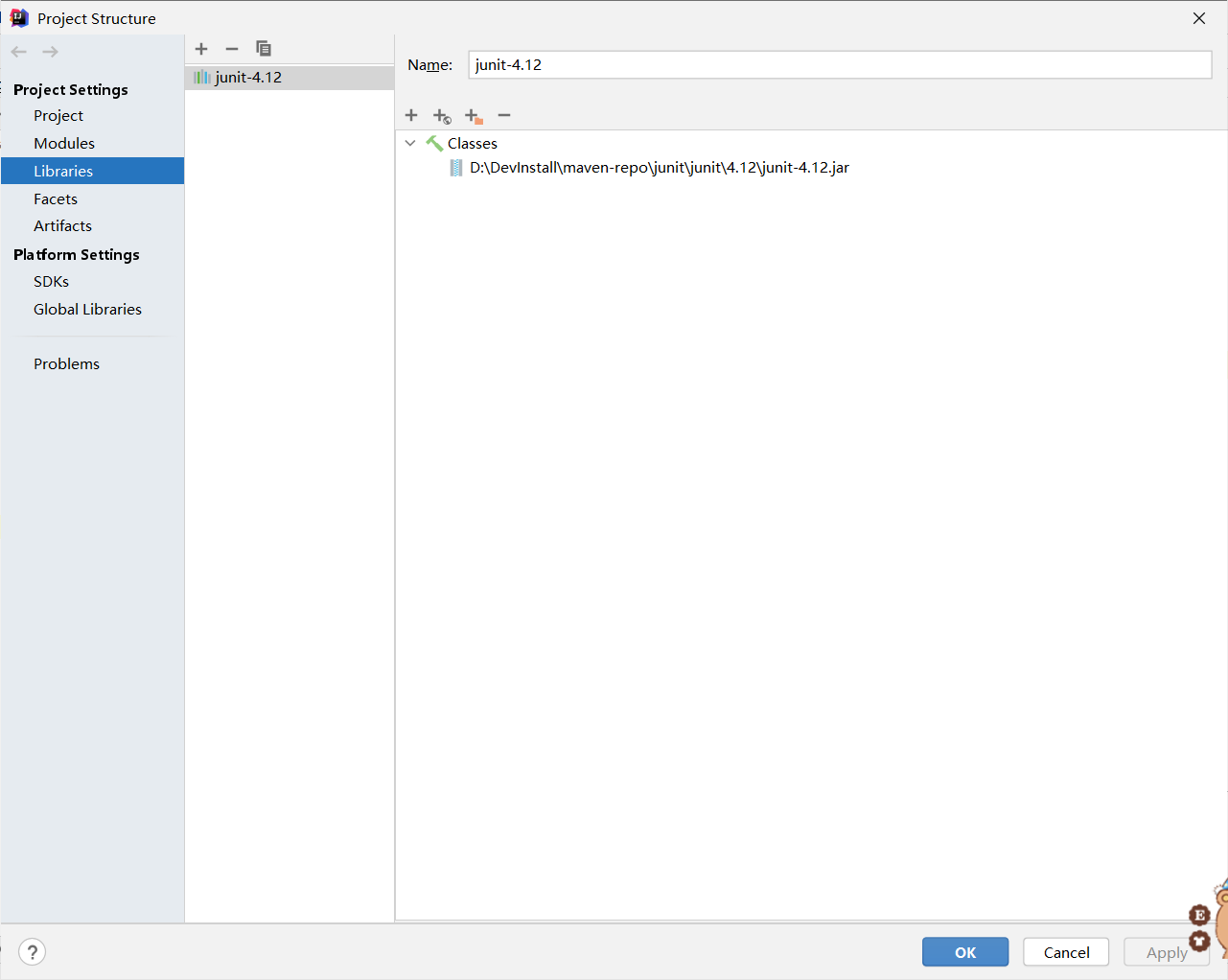Add a new project library
The height and width of the screenshot is (980, 1228).
click(x=201, y=49)
